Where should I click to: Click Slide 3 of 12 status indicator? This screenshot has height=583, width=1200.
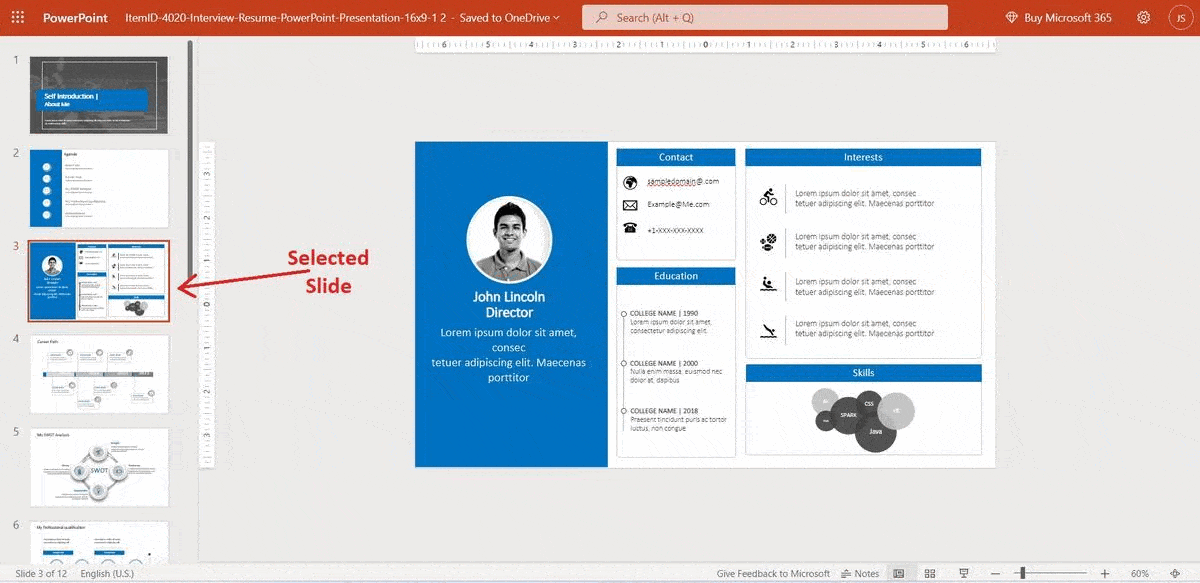40,573
